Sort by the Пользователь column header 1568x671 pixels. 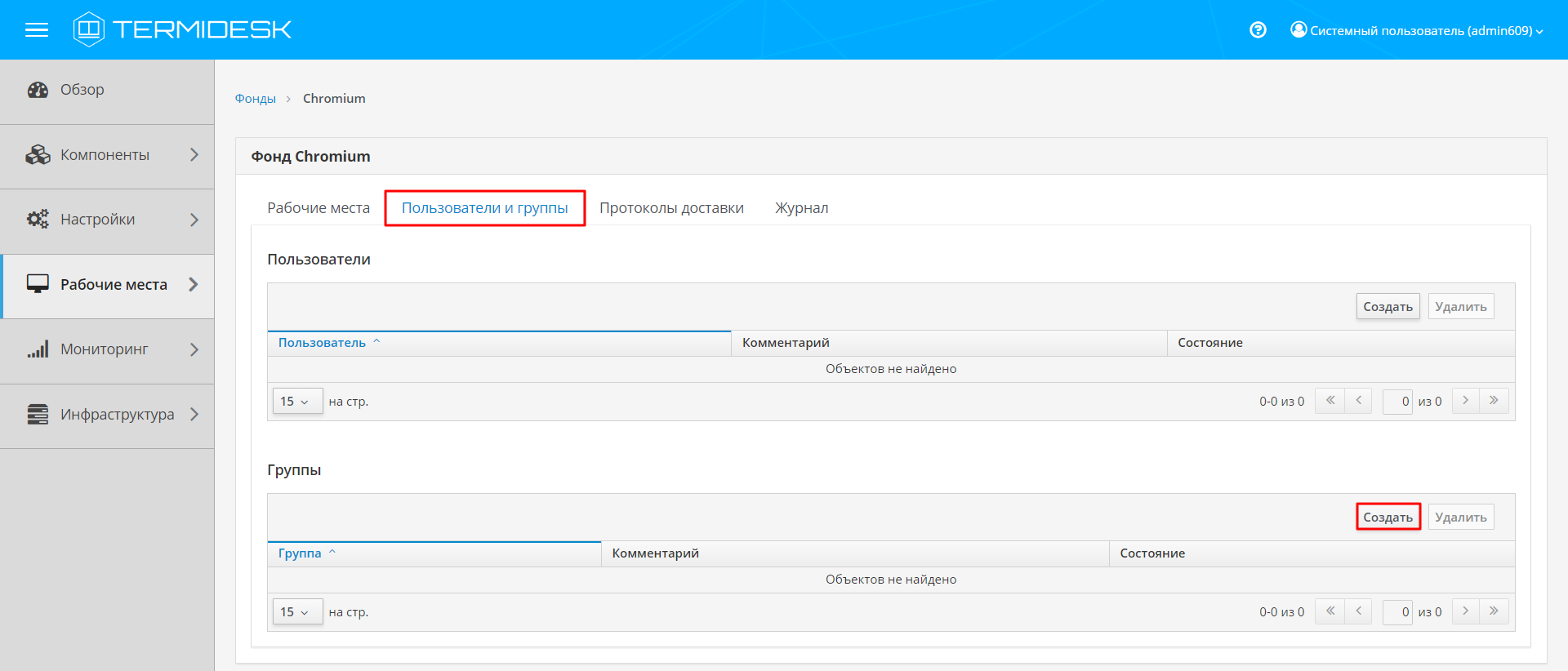(322, 343)
